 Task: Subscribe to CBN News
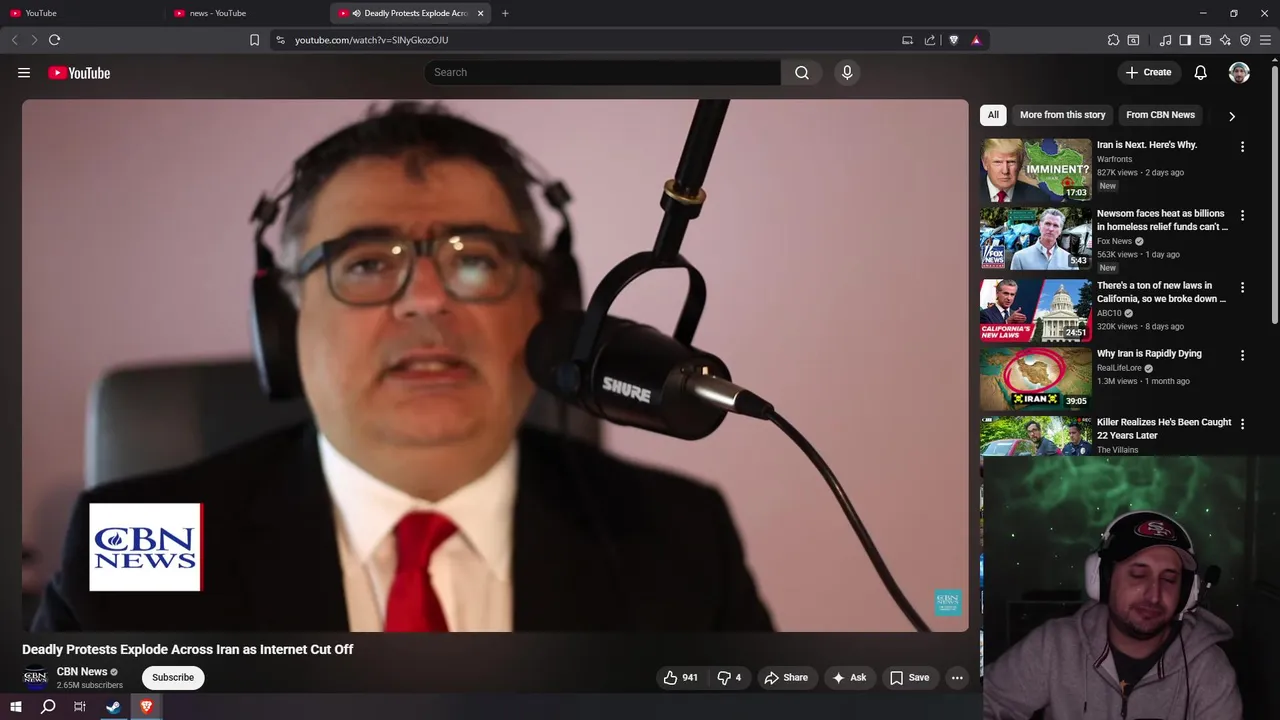(x=173, y=677)
